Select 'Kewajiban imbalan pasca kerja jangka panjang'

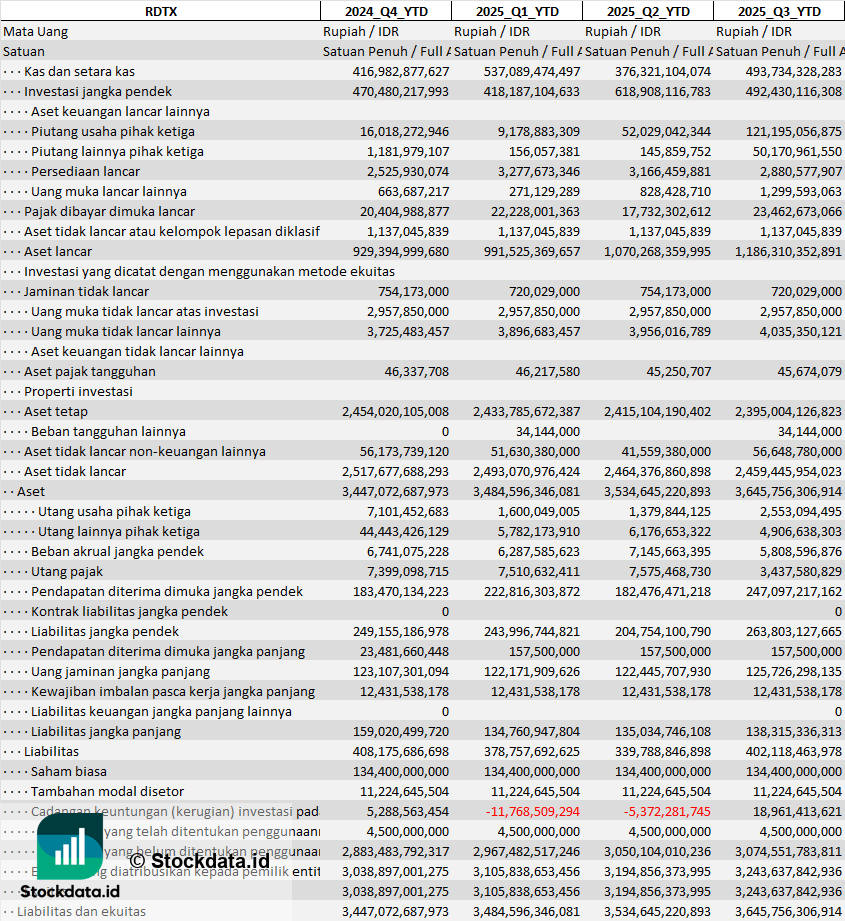coord(173,691)
